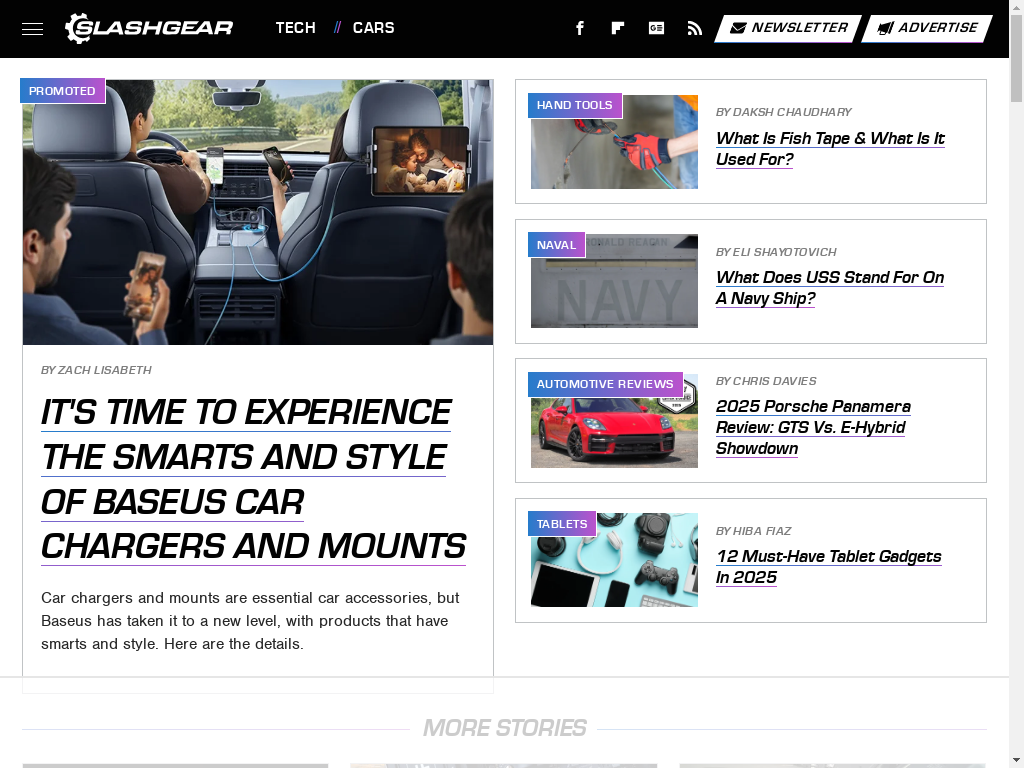Open author Eli Shayotovich's byline
The image size is (1024, 768).
tap(776, 252)
